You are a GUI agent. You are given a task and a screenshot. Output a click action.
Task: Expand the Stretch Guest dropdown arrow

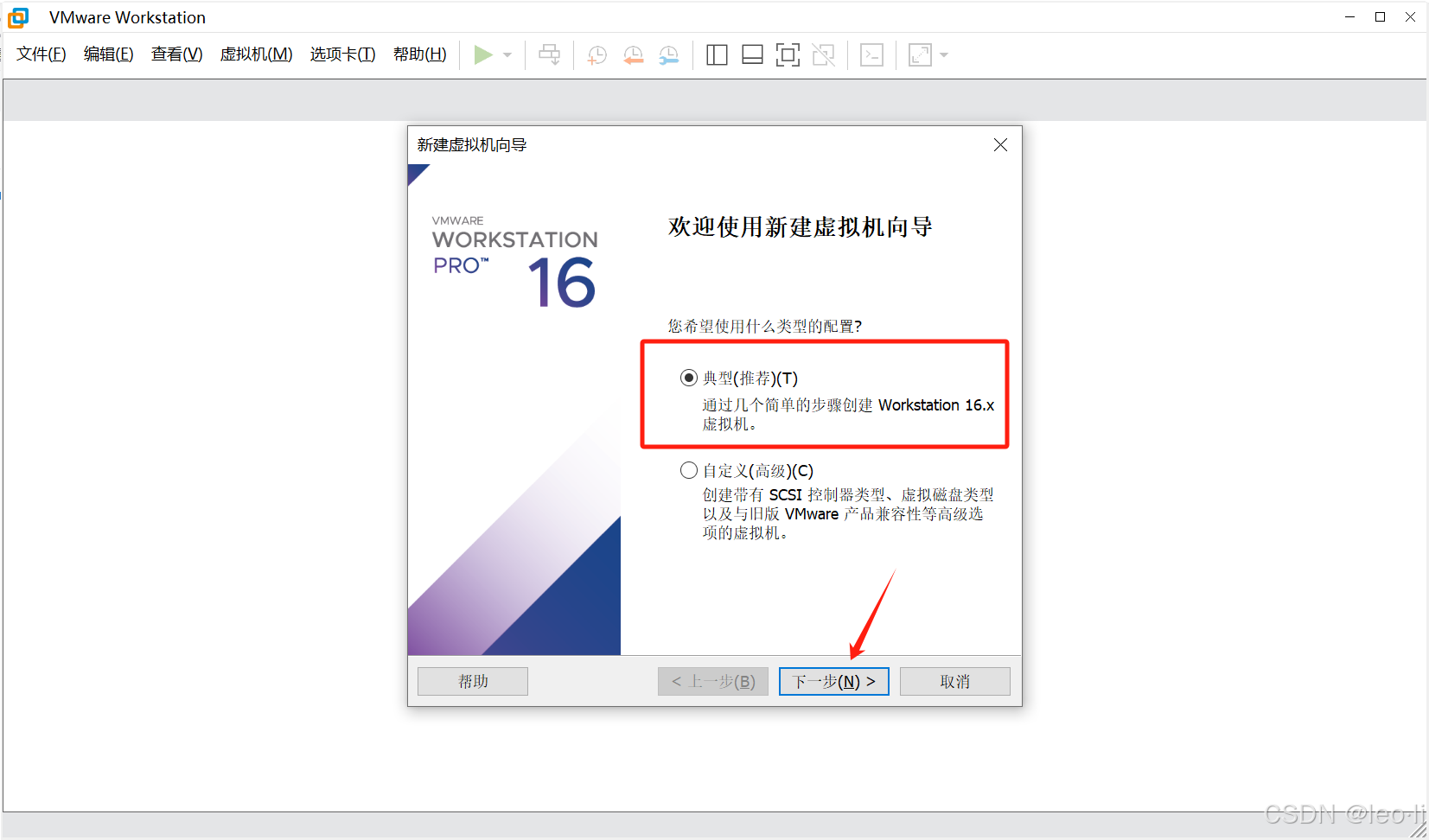tap(944, 55)
